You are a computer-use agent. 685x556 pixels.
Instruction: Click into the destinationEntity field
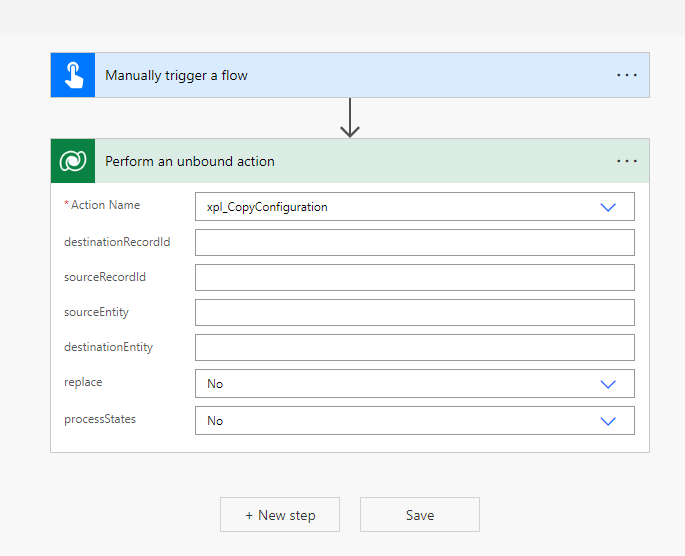415,347
